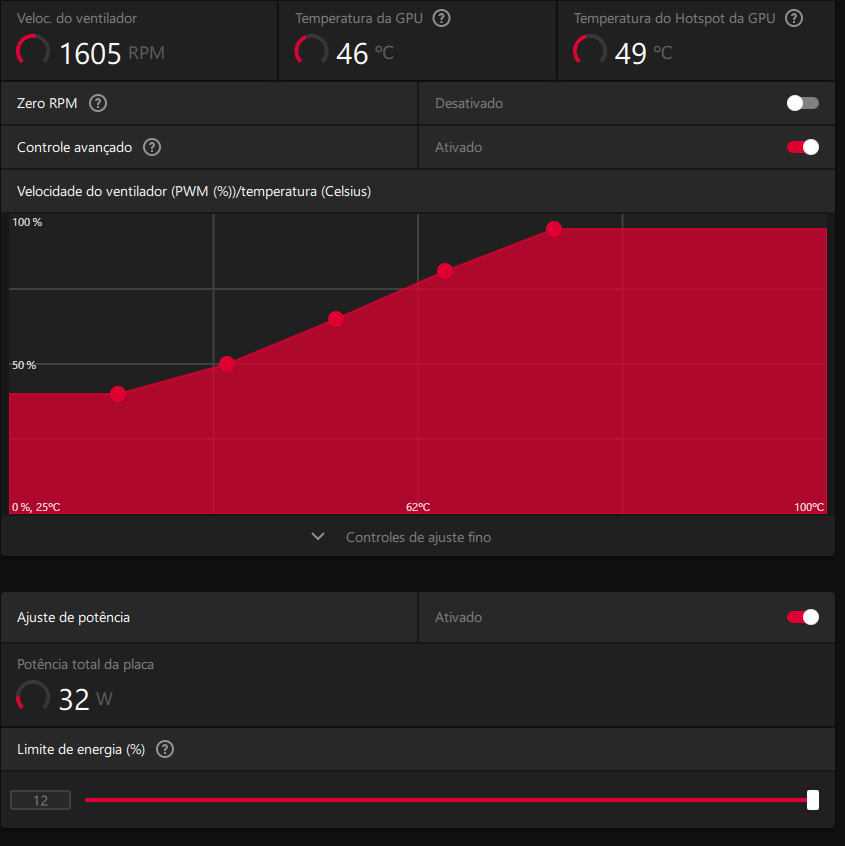Image resolution: width=845 pixels, height=846 pixels.
Task: Click Ativado text in Ajuste de potência row
Action: 459,617
